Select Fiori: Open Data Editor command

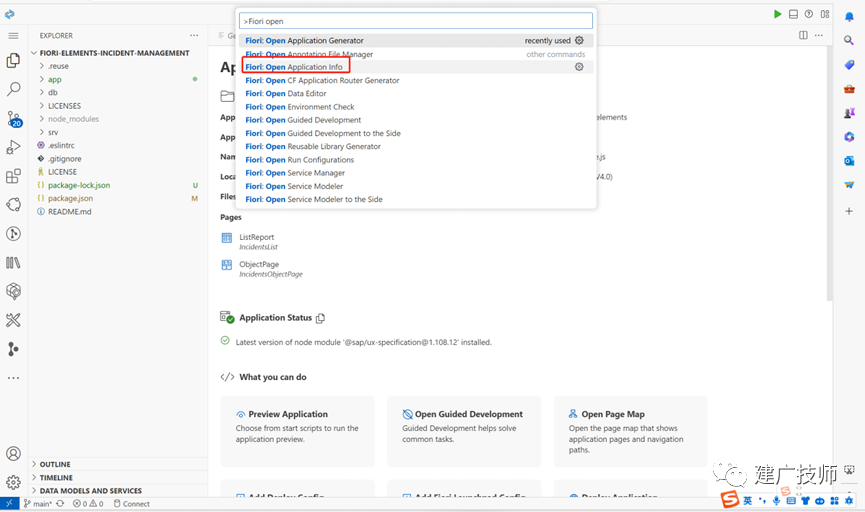point(416,93)
